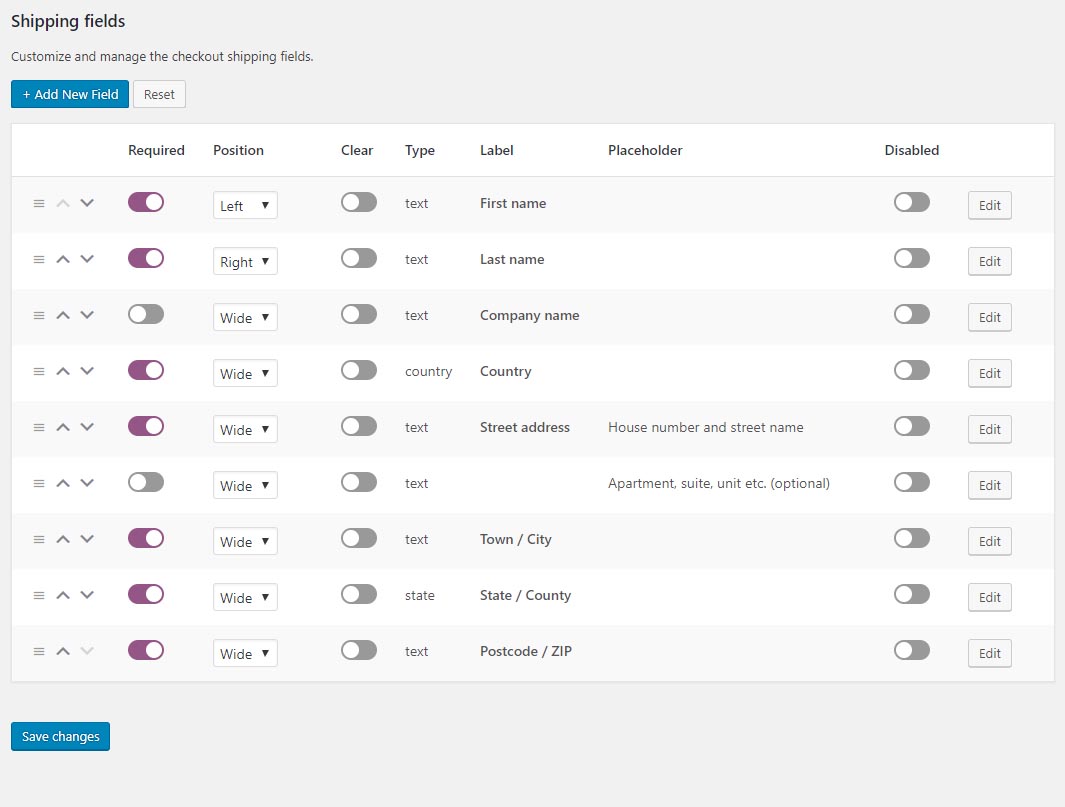This screenshot has width=1065, height=807.
Task: Move the Company name field down
Action: pyautogui.click(x=87, y=315)
